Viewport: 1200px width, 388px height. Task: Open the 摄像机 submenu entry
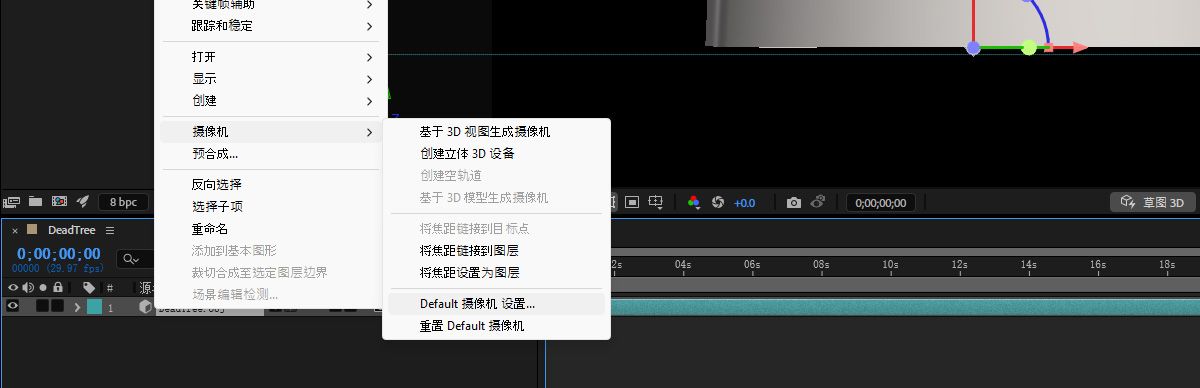point(270,132)
